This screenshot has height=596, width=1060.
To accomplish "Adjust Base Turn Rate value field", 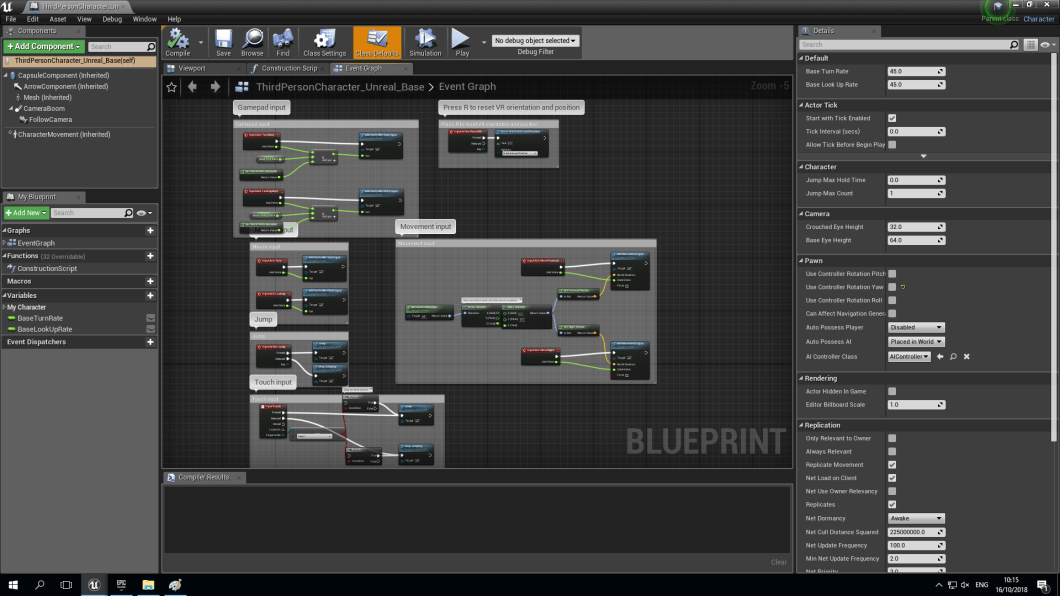I will 916,72.
